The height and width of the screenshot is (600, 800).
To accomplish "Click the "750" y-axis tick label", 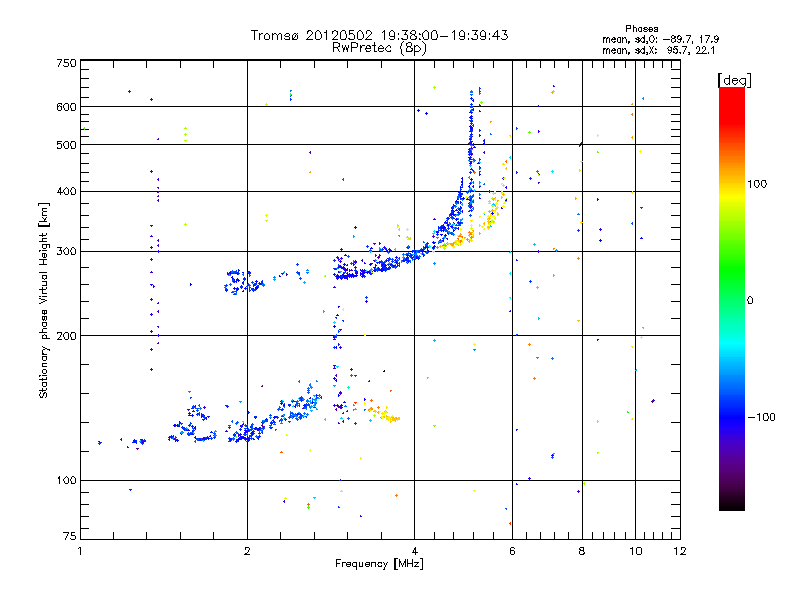I will [67, 63].
